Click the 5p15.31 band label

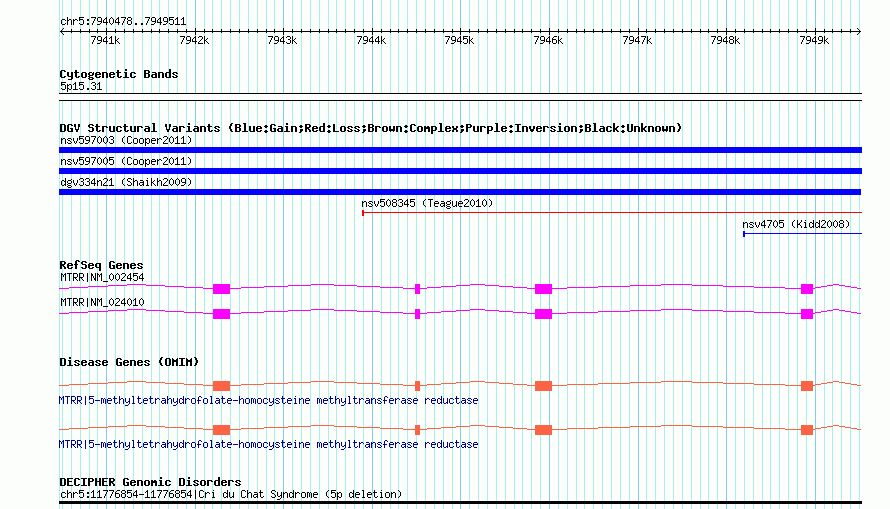coord(81,87)
